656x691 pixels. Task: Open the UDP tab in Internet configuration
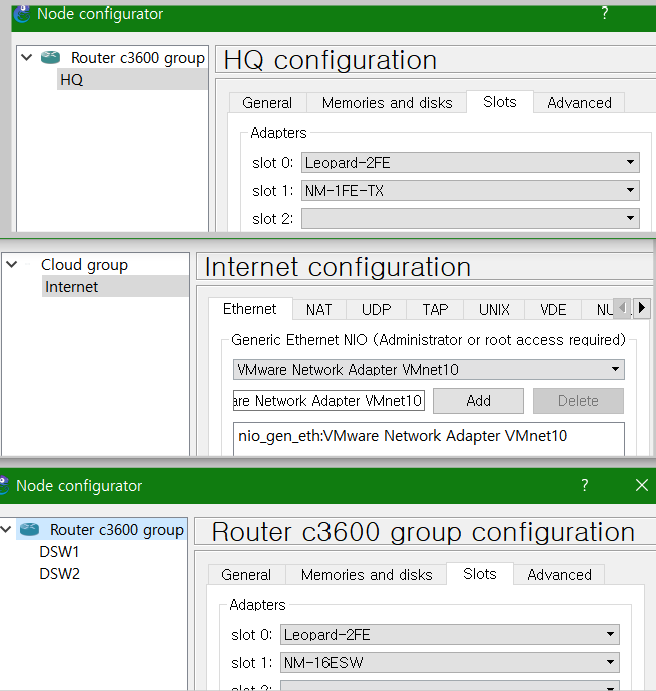377,309
